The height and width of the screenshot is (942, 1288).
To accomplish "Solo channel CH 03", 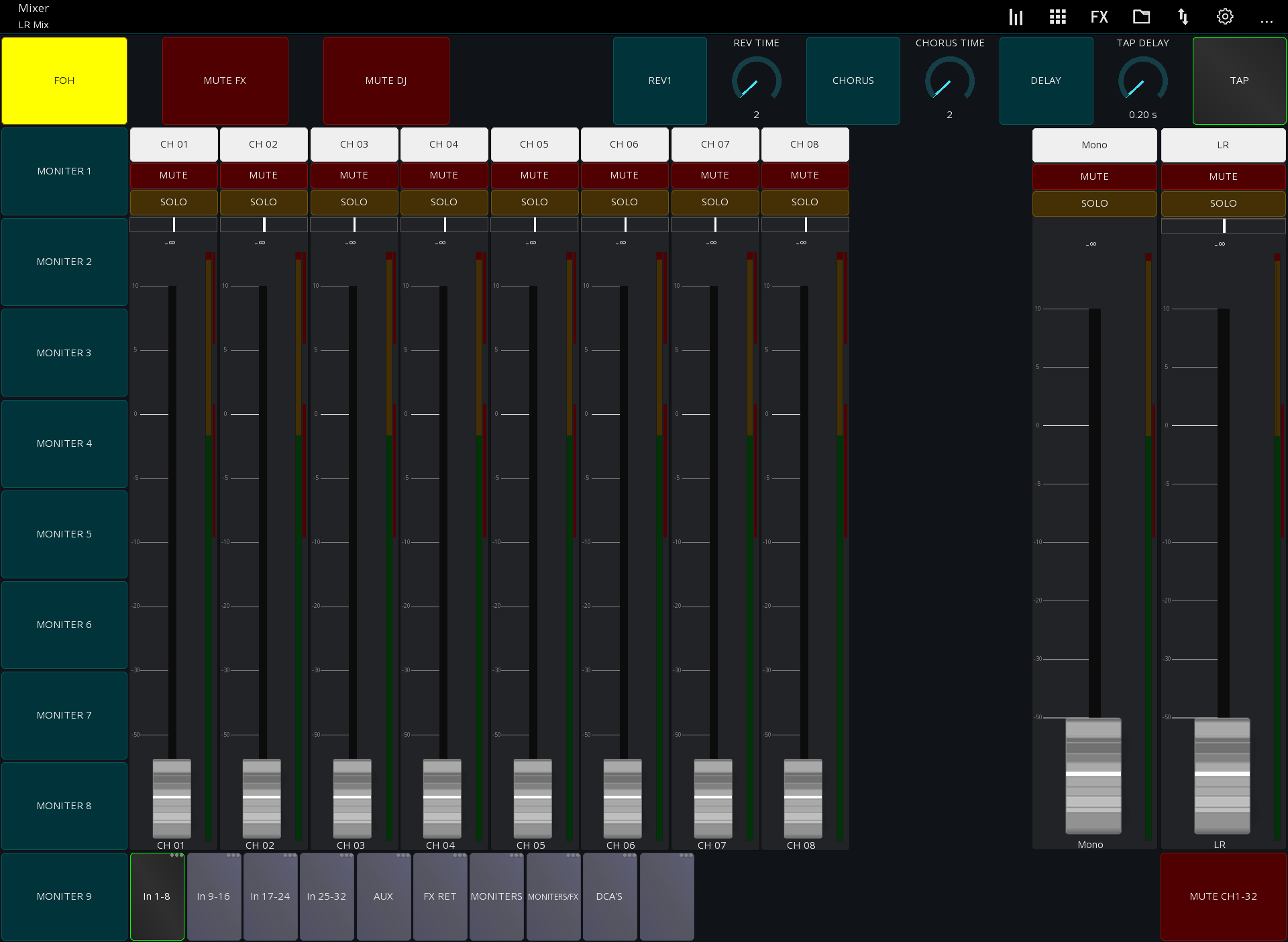I will tap(354, 202).
